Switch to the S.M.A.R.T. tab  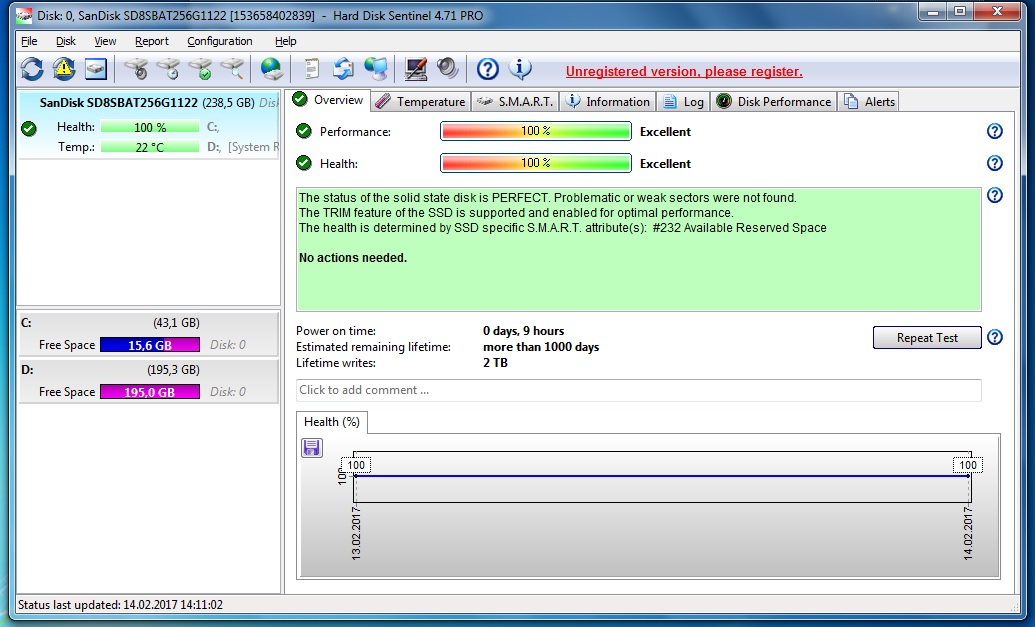tap(515, 101)
